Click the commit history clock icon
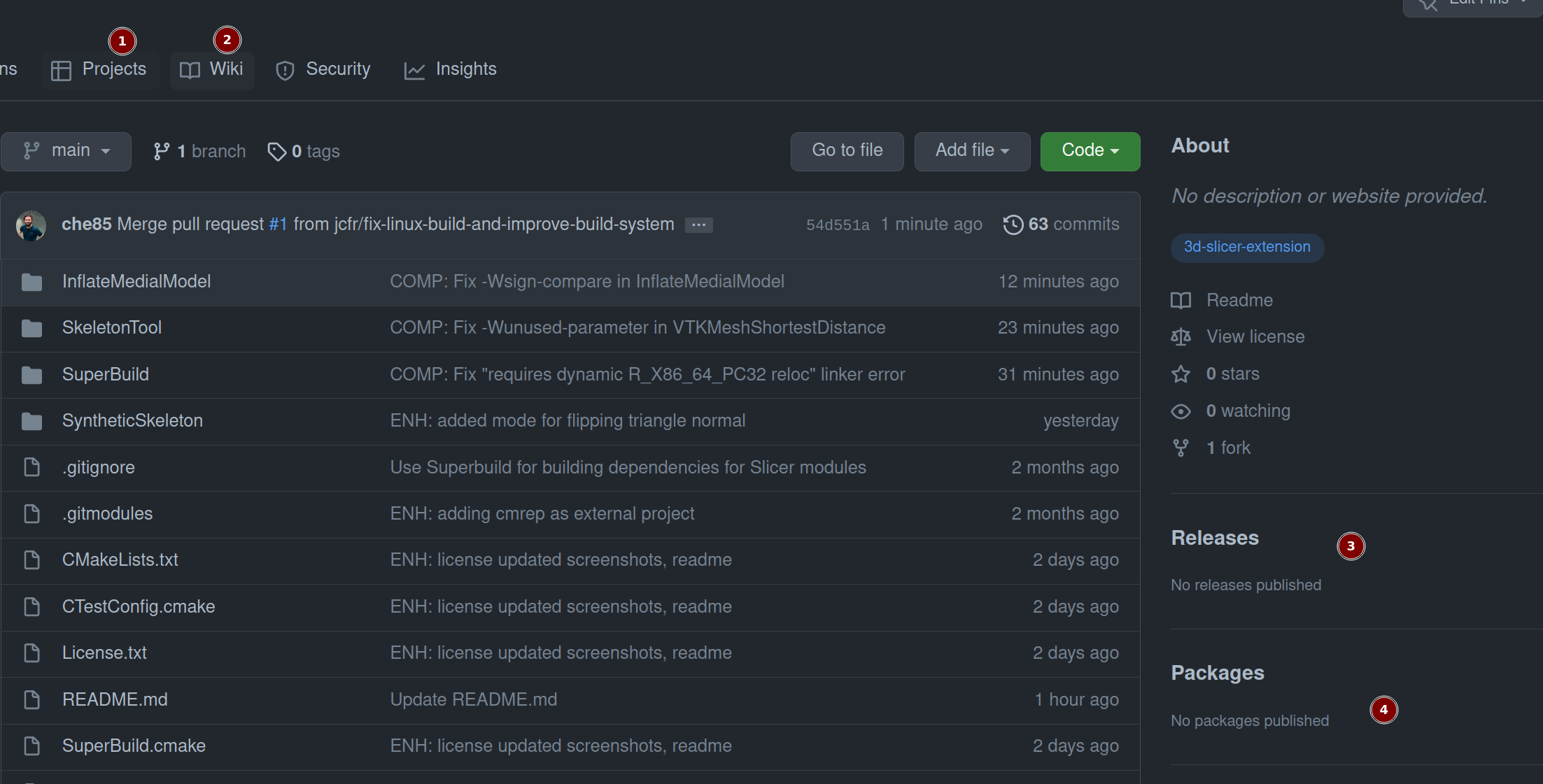This screenshot has width=1543, height=784. coord(1013,224)
